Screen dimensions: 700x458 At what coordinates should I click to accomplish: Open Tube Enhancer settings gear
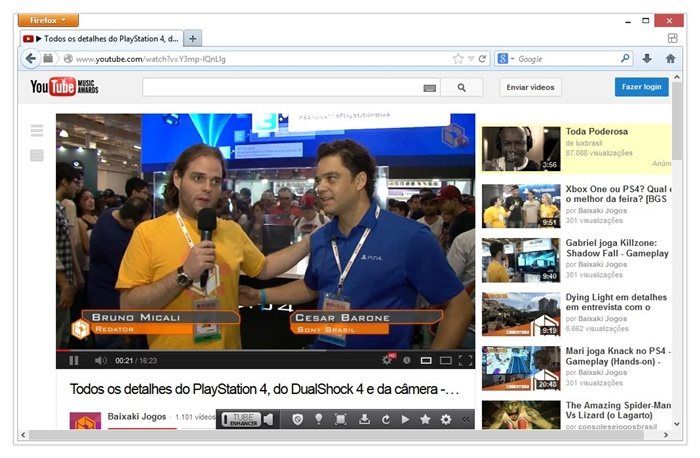pyautogui.click(x=446, y=419)
